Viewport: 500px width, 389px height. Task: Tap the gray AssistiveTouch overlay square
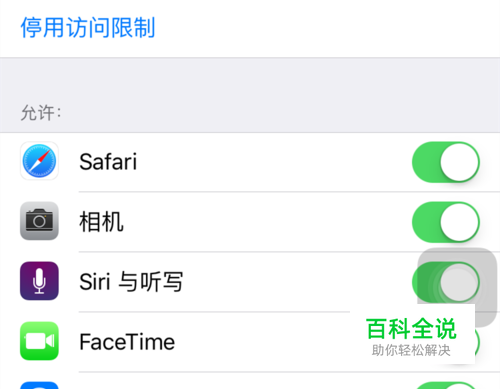[457, 287]
